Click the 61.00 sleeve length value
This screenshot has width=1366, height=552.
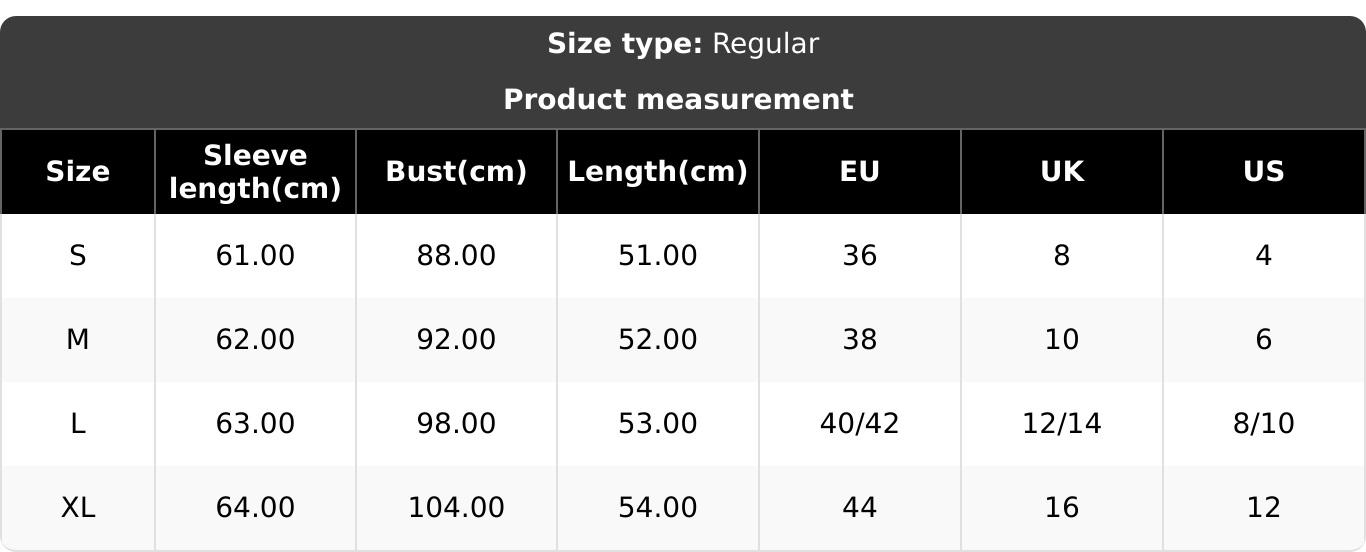(255, 256)
